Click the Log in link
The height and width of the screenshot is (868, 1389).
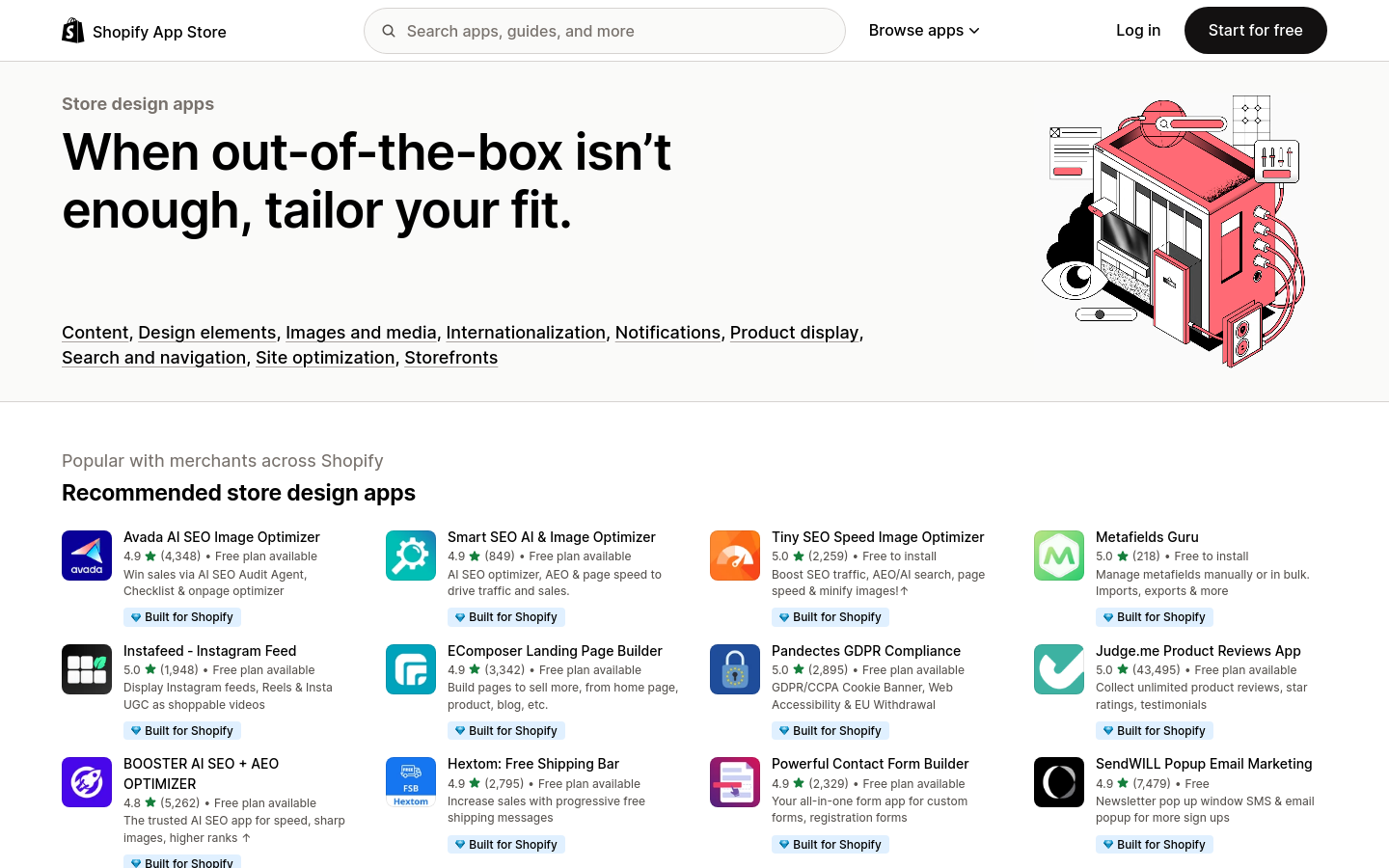click(1138, 31)
